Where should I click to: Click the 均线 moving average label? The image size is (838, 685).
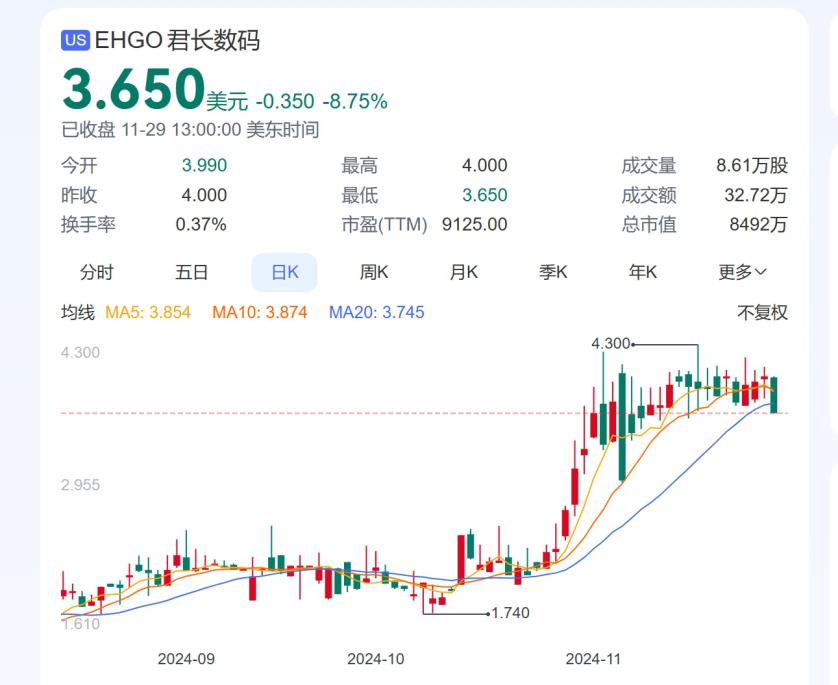click(77, 312)
